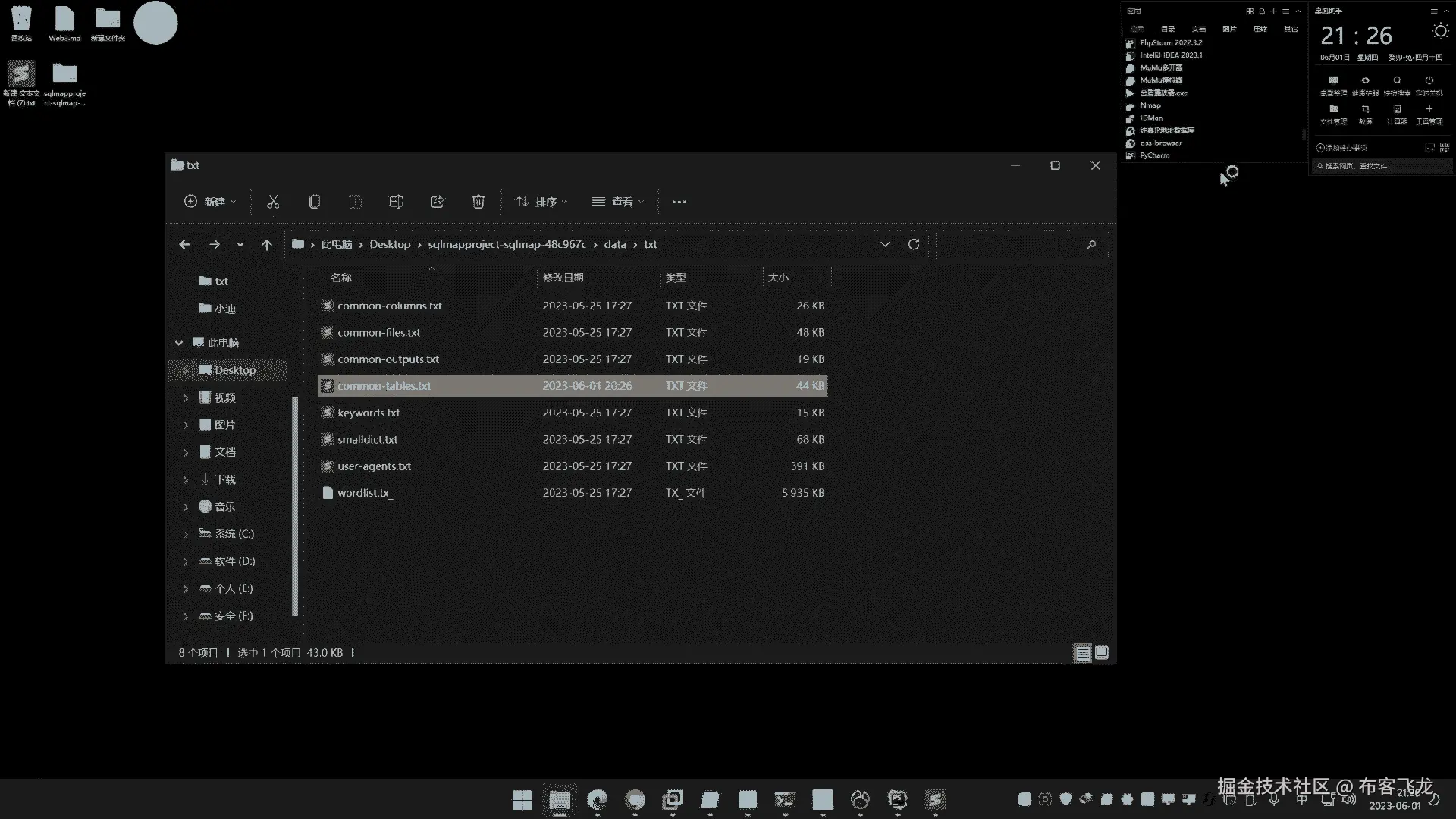The width and height of the screenshot is (1456, 819).
Task: Open the 新建 dropdown menu
Action: (x=210, y=202)
